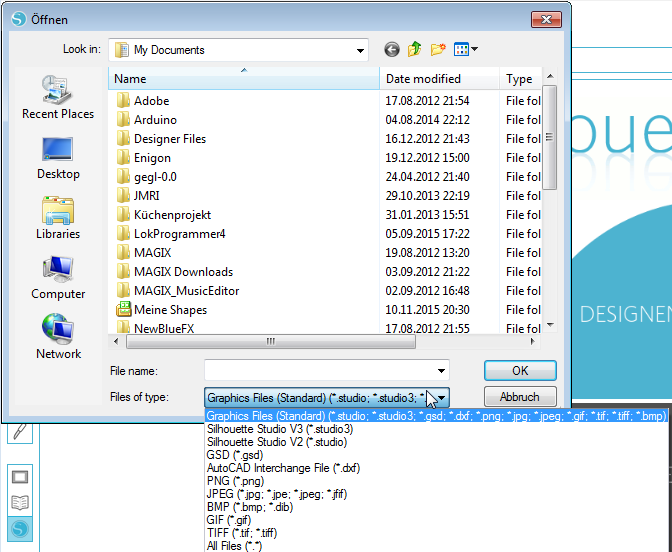Select the knife tool in Silhouette window

click(x=20, y=431)
